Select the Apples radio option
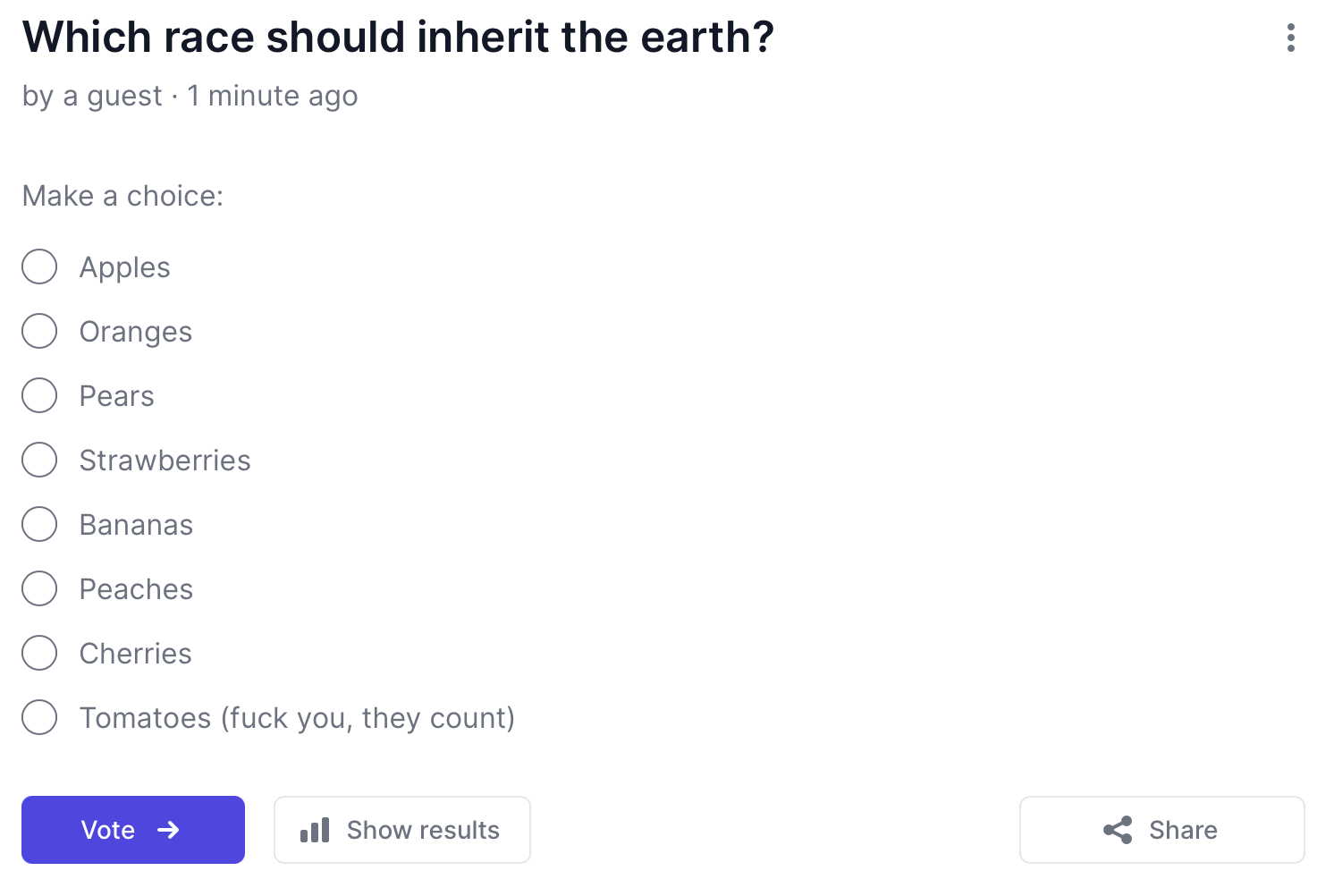This screenshot has height=896, width=1334. [x=39, y=266]
